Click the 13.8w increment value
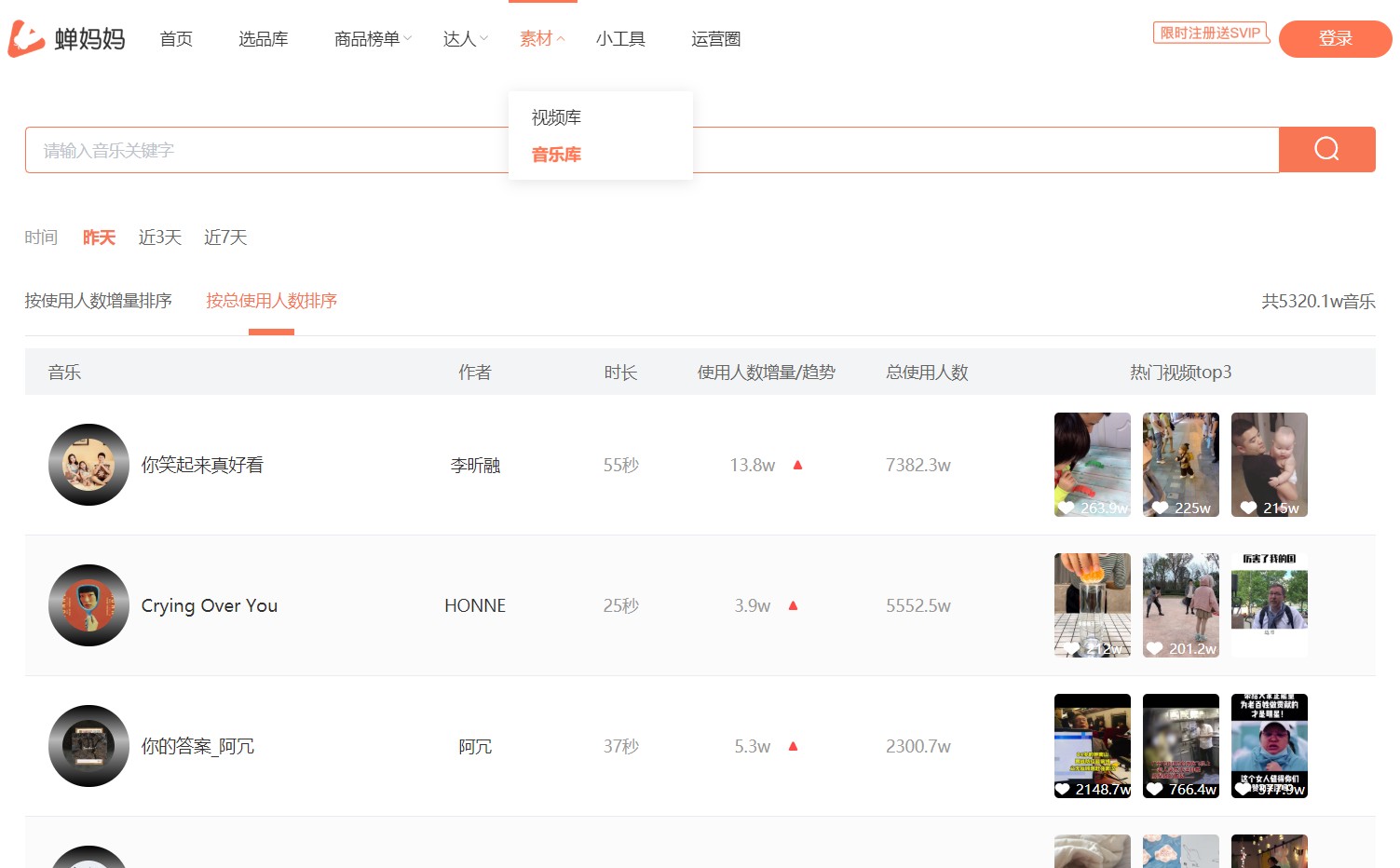 (x=753, y=465)
